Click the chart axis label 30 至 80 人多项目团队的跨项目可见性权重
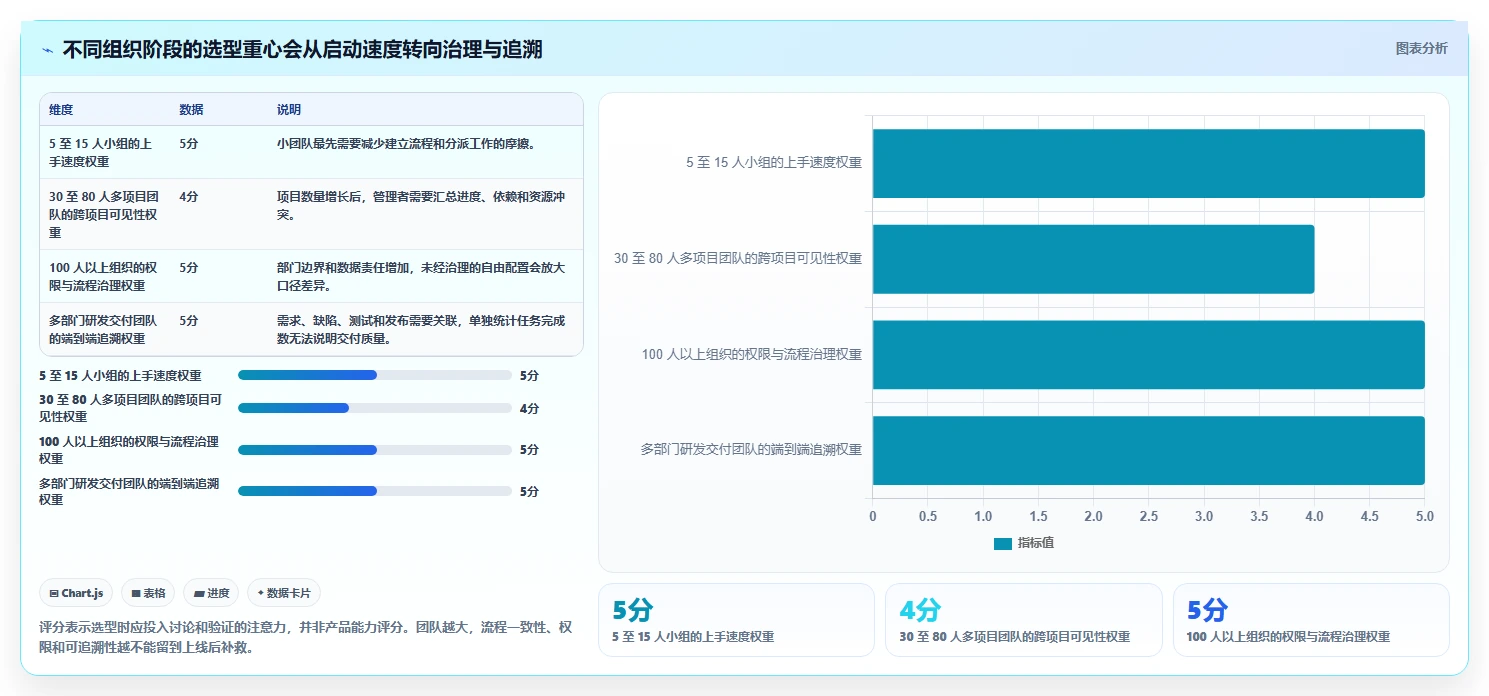Image resolution: width=1489 pixels, height=696 pixels. pos(738,258)
